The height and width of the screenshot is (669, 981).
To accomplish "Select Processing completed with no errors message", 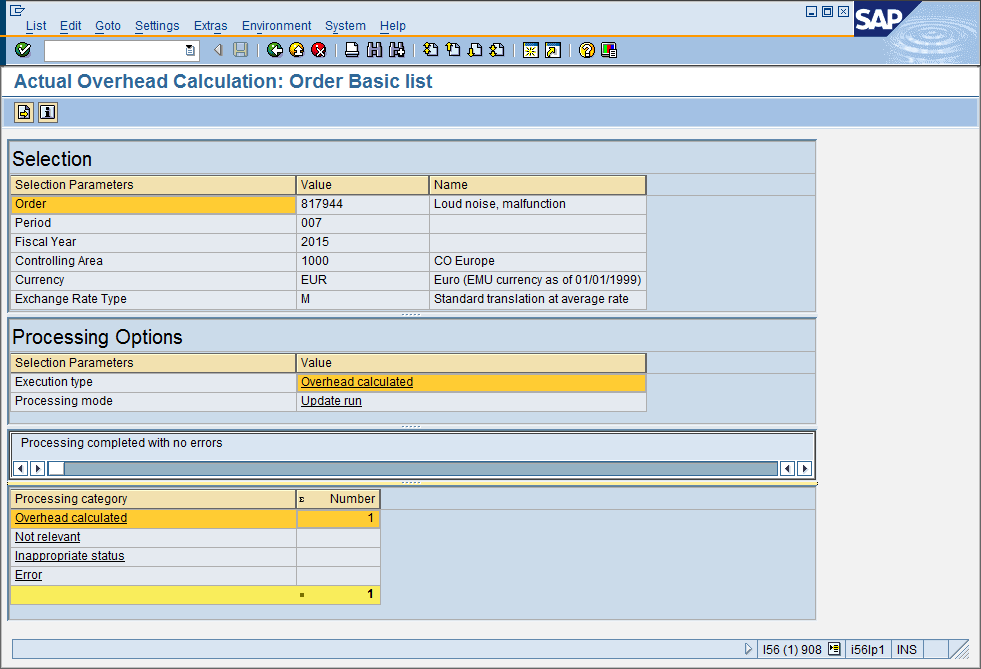I will (x=121, y=442).
